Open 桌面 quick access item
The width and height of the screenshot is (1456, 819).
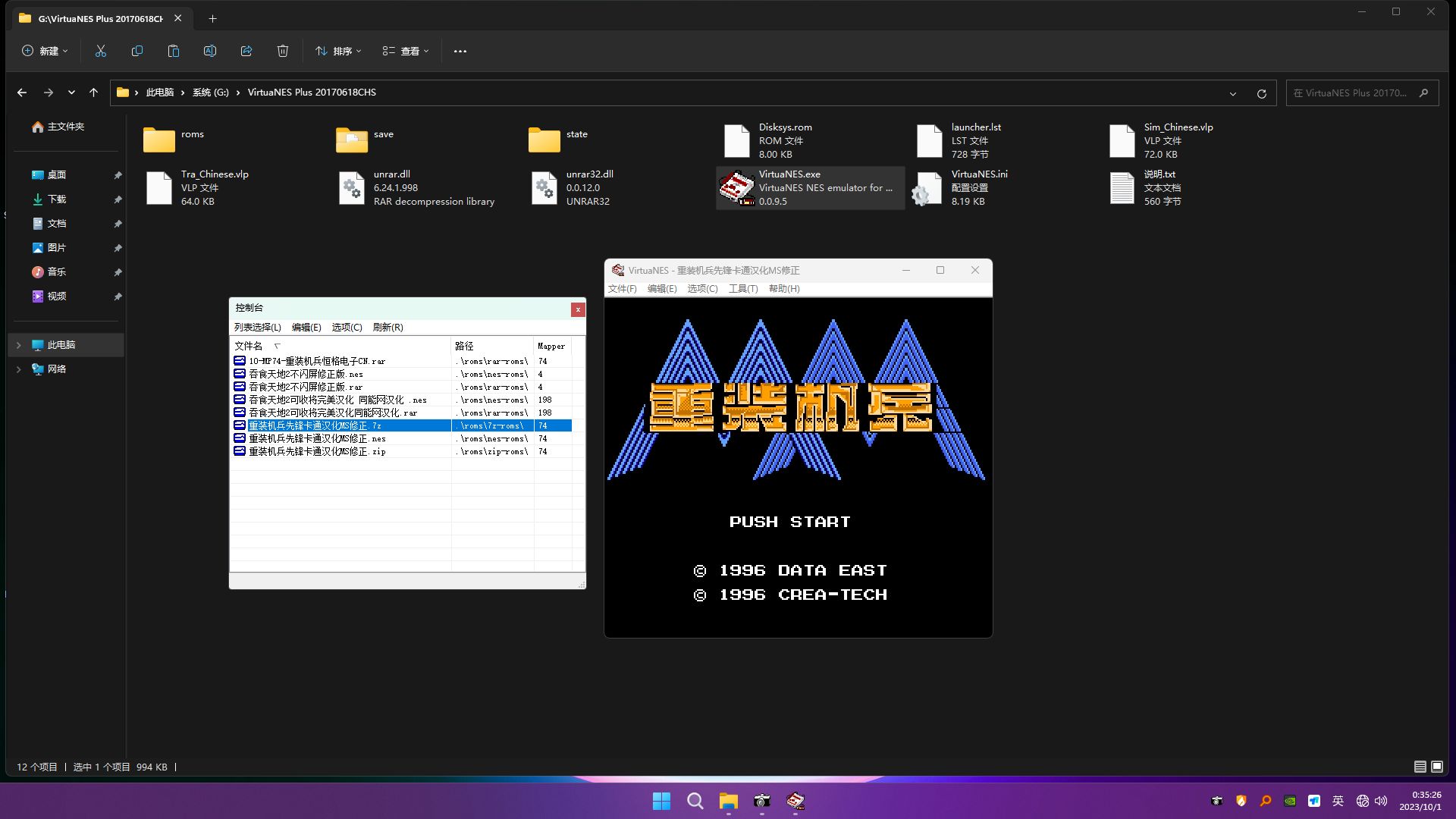coord(57,175)
